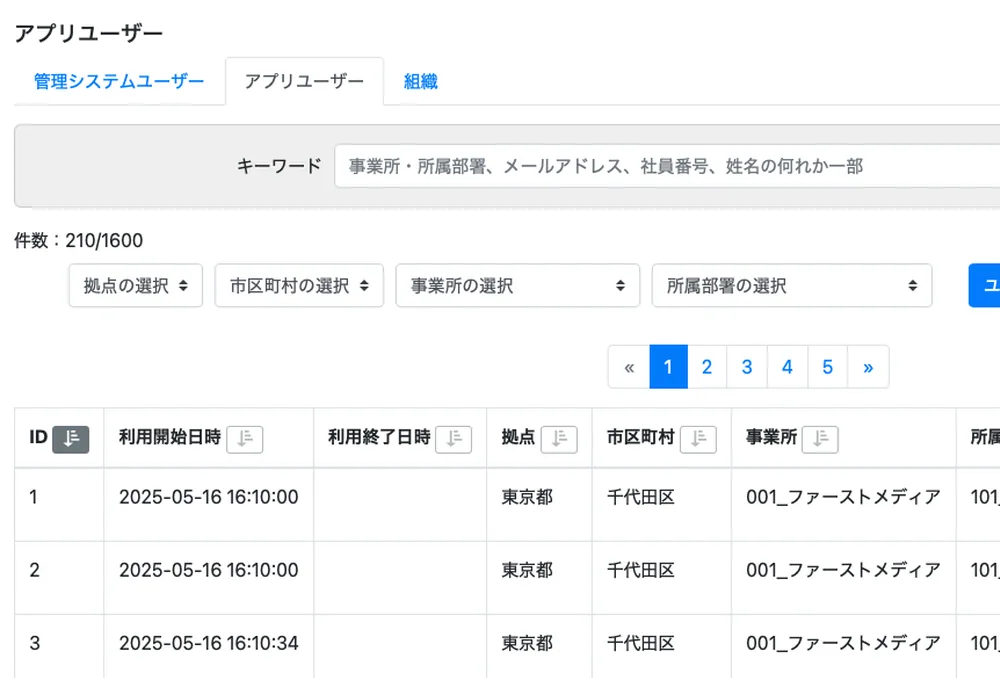Go to previous page with « button

629,367
